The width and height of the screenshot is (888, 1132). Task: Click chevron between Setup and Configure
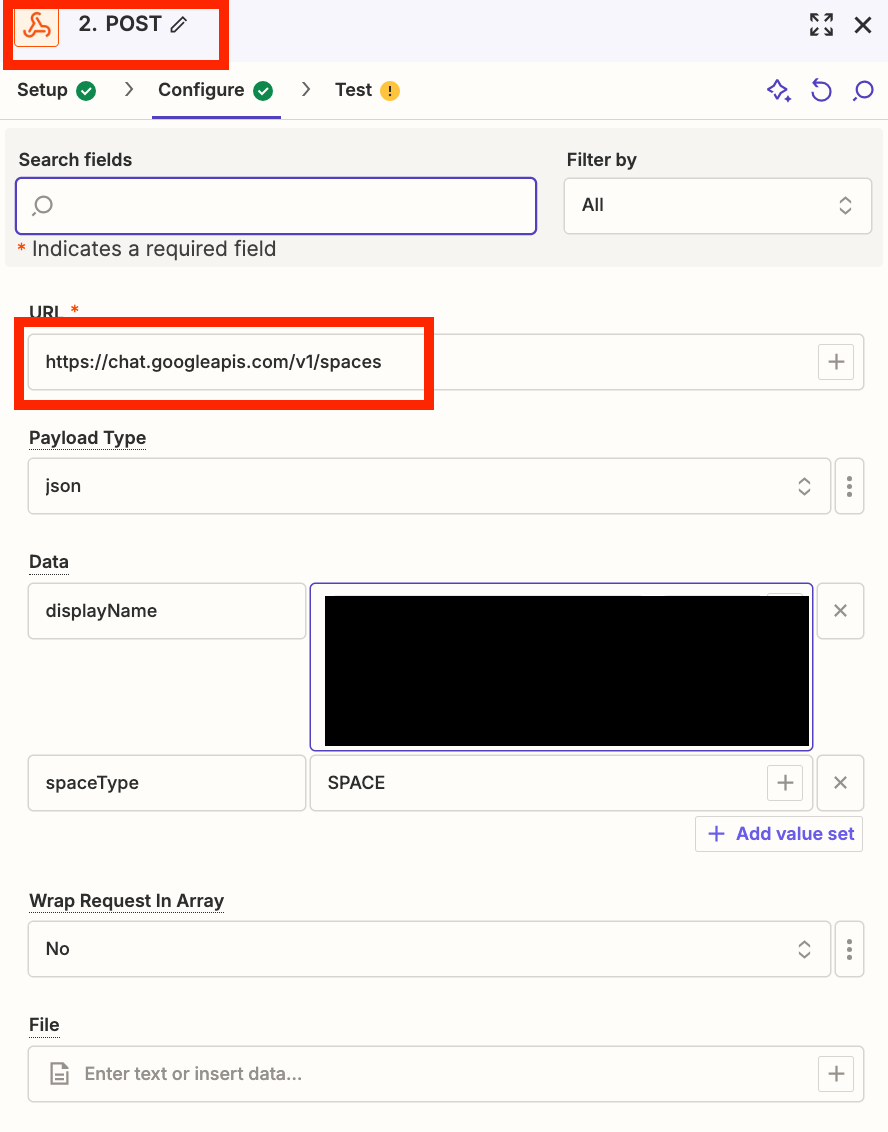point(129,90)
